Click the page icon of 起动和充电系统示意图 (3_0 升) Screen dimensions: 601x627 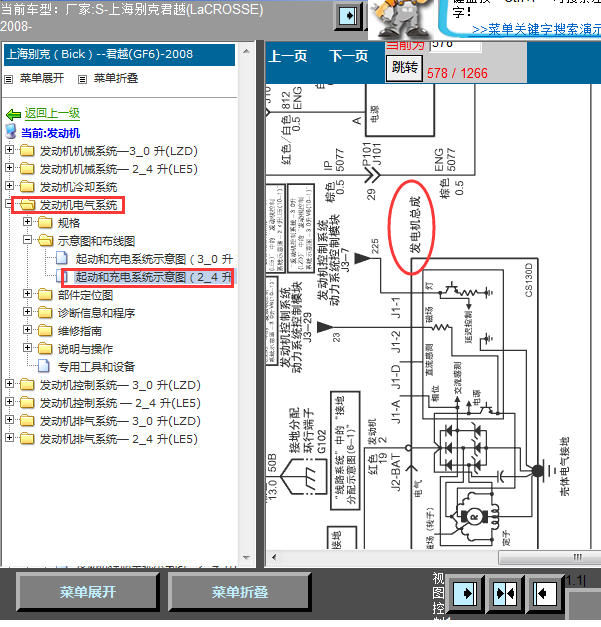tap(62, 258)
